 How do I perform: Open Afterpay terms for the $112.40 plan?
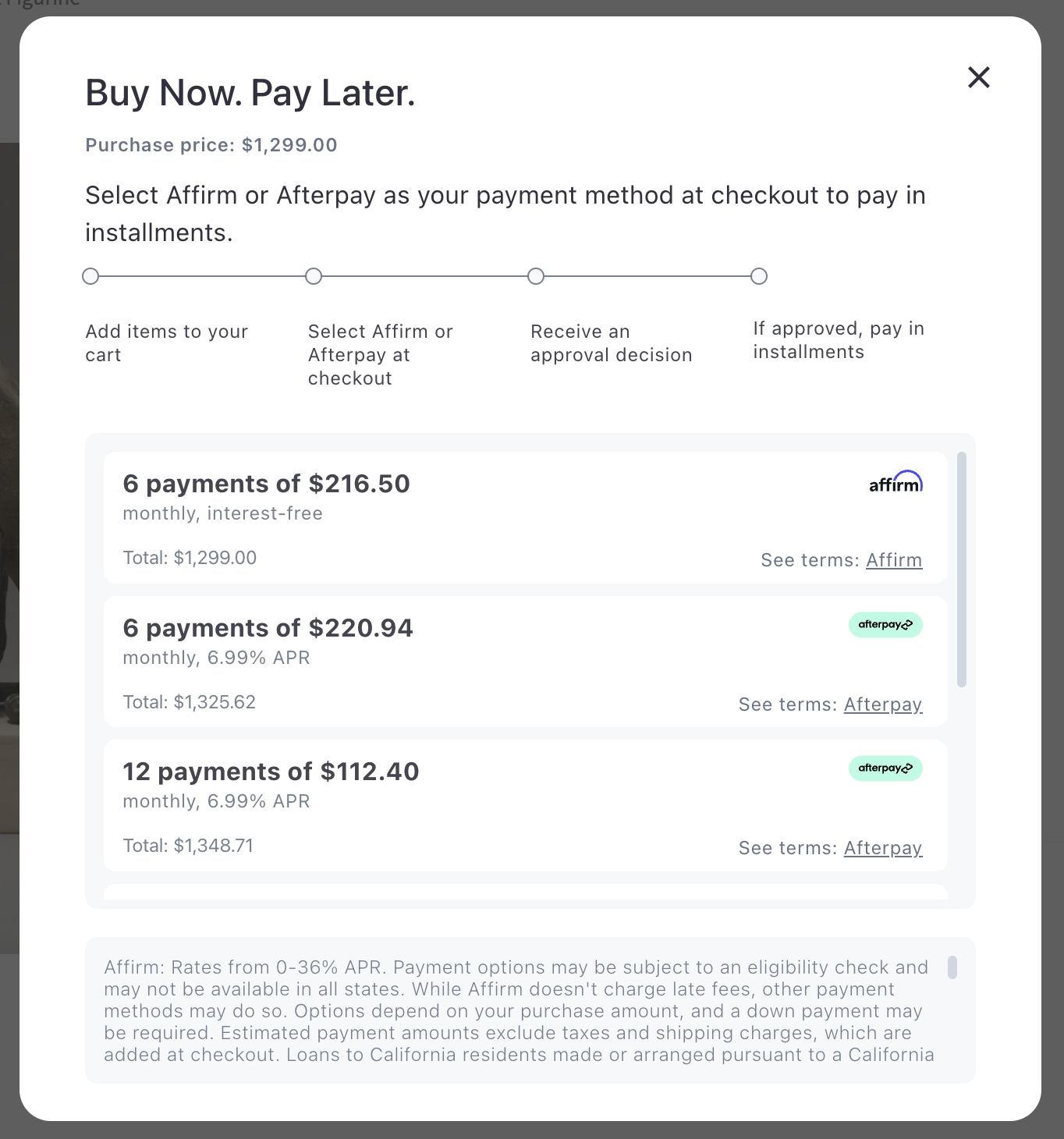pyautogui.click(x=883, y=847)
